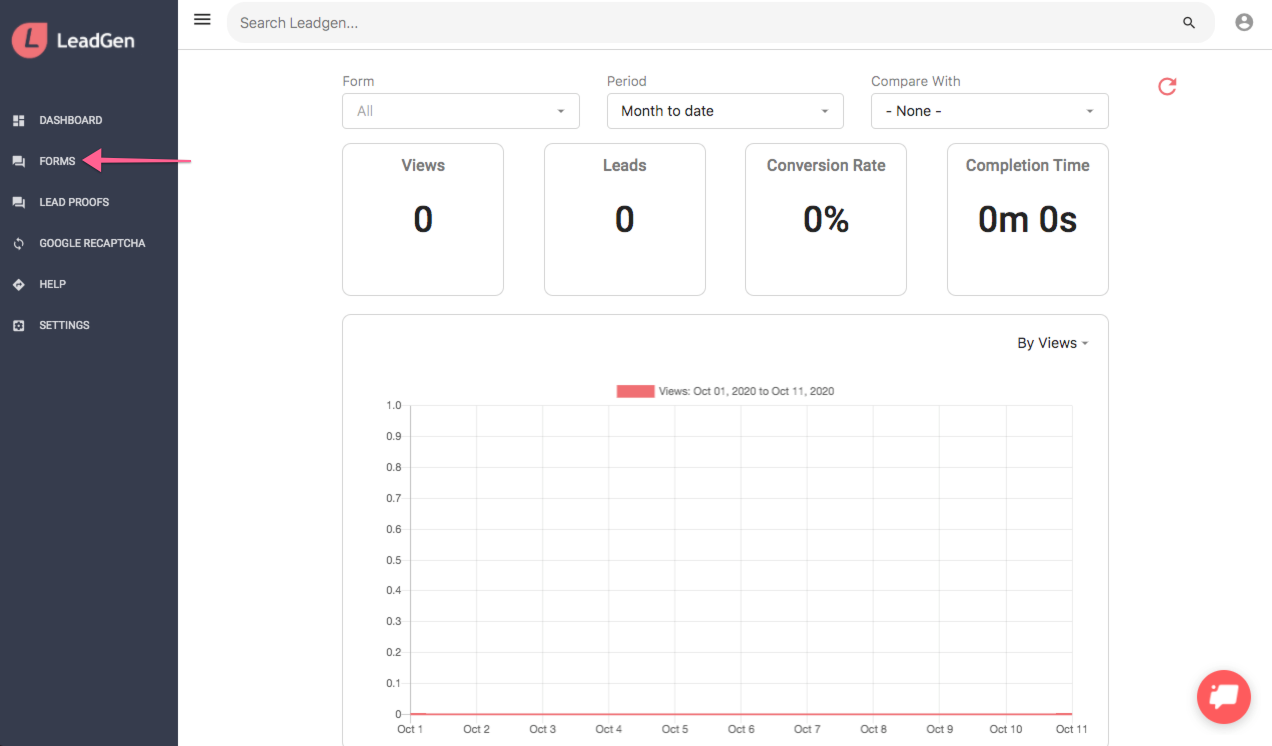
Task: Click the Google reCAPTCHA sync icon
Action: [x=18, y=243]
